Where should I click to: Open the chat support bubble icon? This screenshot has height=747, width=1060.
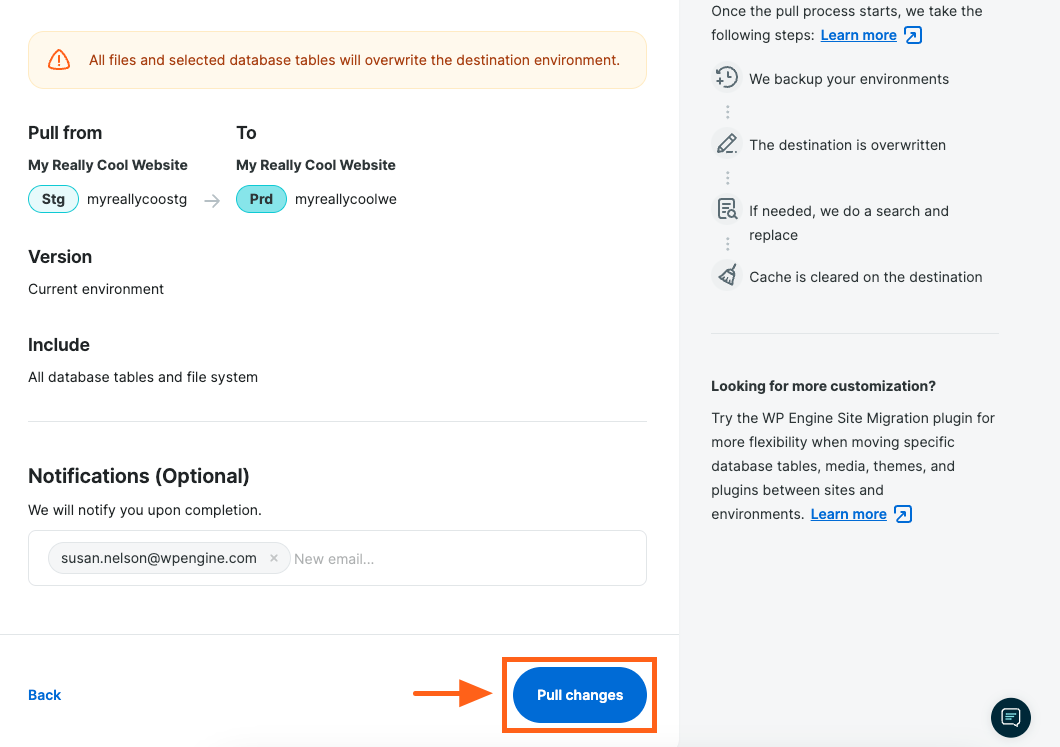[1010, 716]
